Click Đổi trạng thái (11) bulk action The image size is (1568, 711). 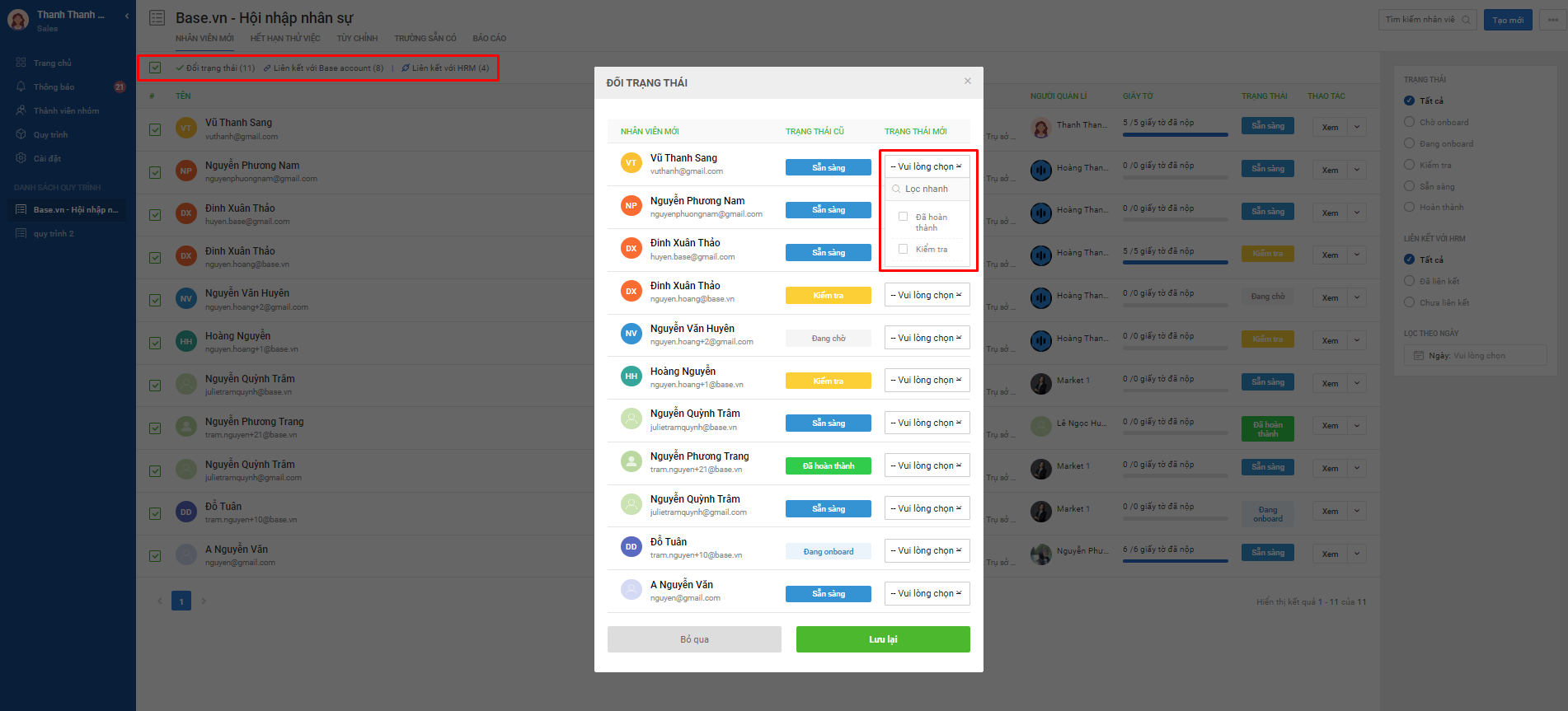215,68
